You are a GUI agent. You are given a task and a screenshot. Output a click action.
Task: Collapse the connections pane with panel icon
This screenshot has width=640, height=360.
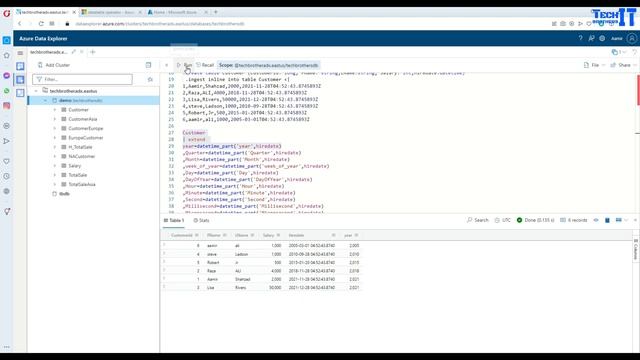[x=148, y=65]
